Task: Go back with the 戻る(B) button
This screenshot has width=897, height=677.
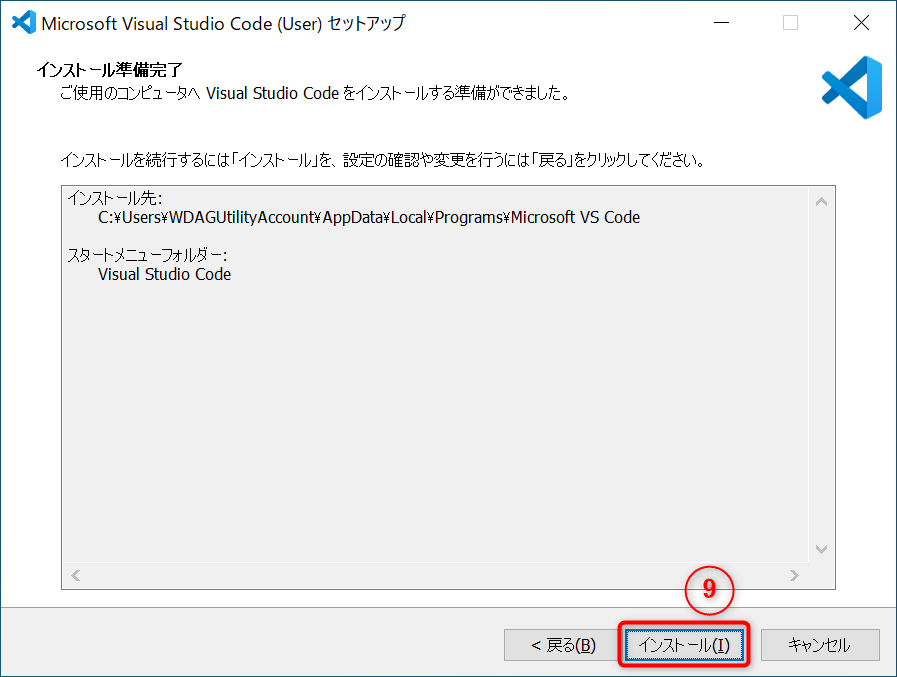Action: click(x=563, y=645)
